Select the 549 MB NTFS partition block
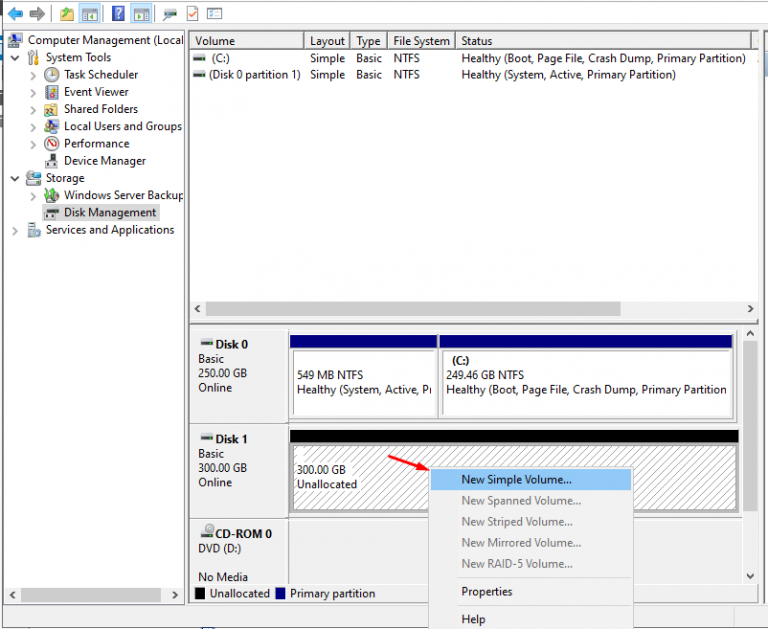The image size is (768, 629). point(363,382)
